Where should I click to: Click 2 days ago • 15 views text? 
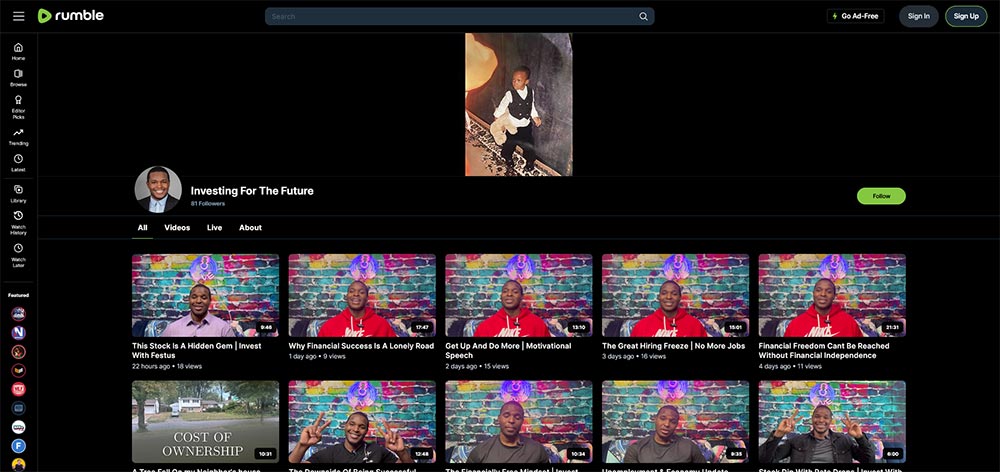[477, 367]
